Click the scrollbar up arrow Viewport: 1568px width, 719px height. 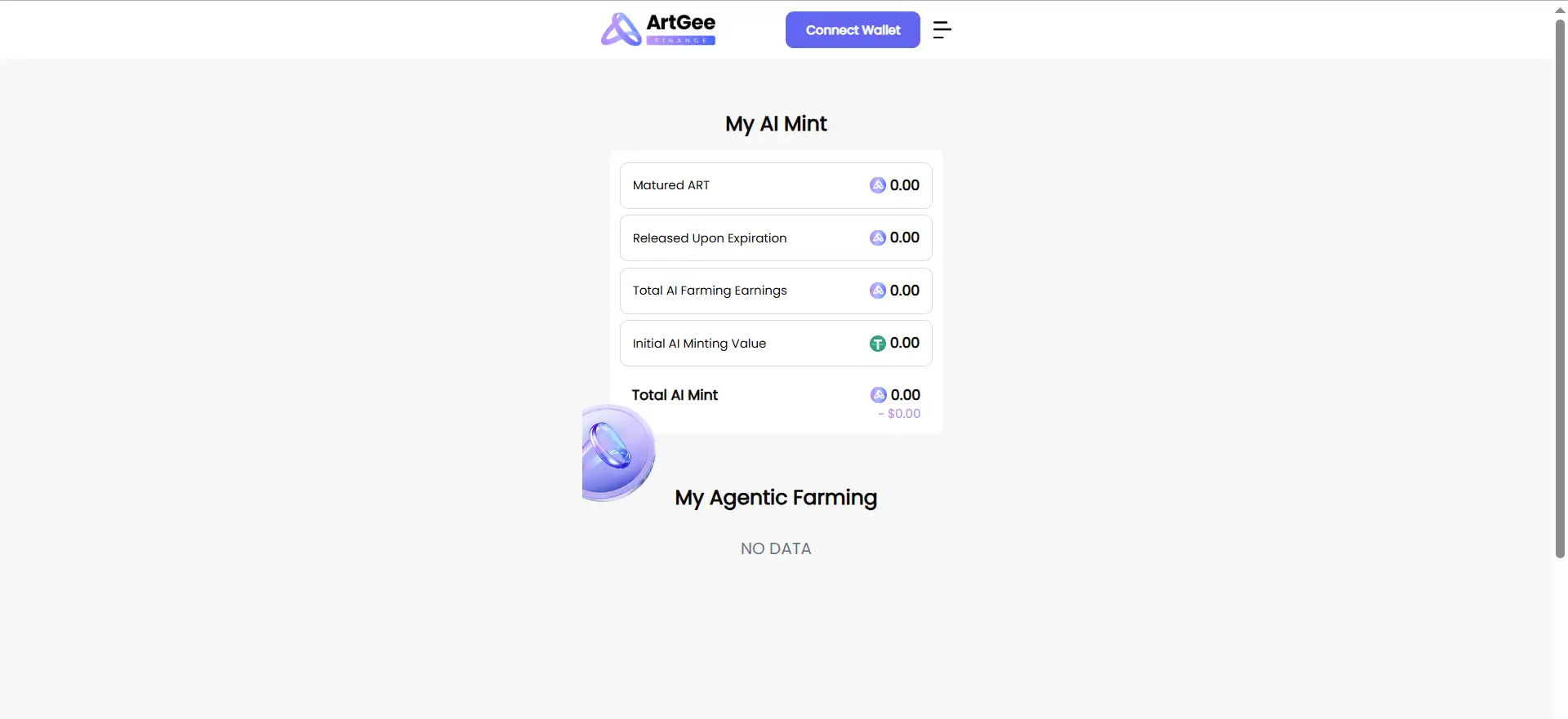click(x=1560, y=9)
